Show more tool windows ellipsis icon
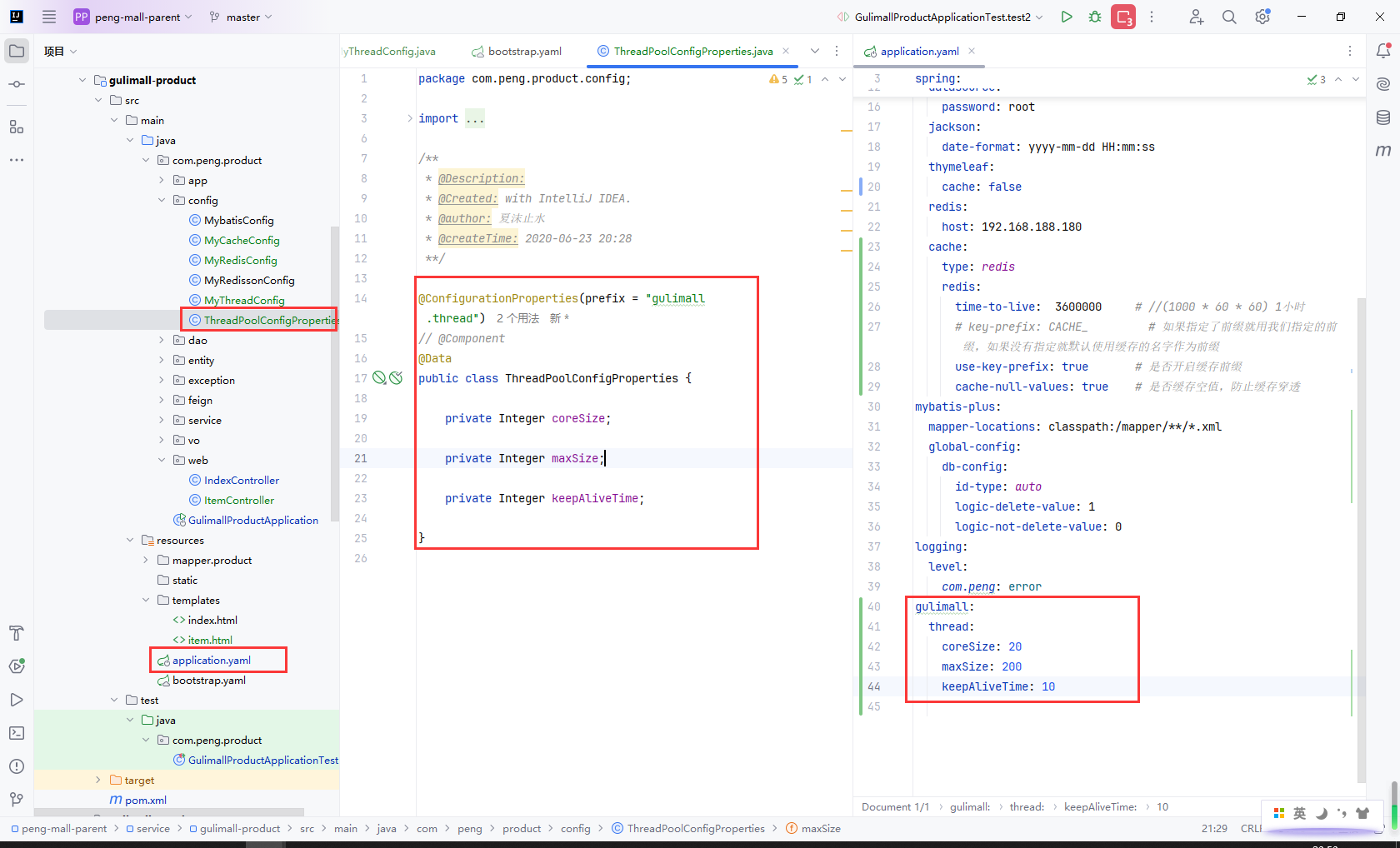The image size is (1400, 848). tap(17, 159)
